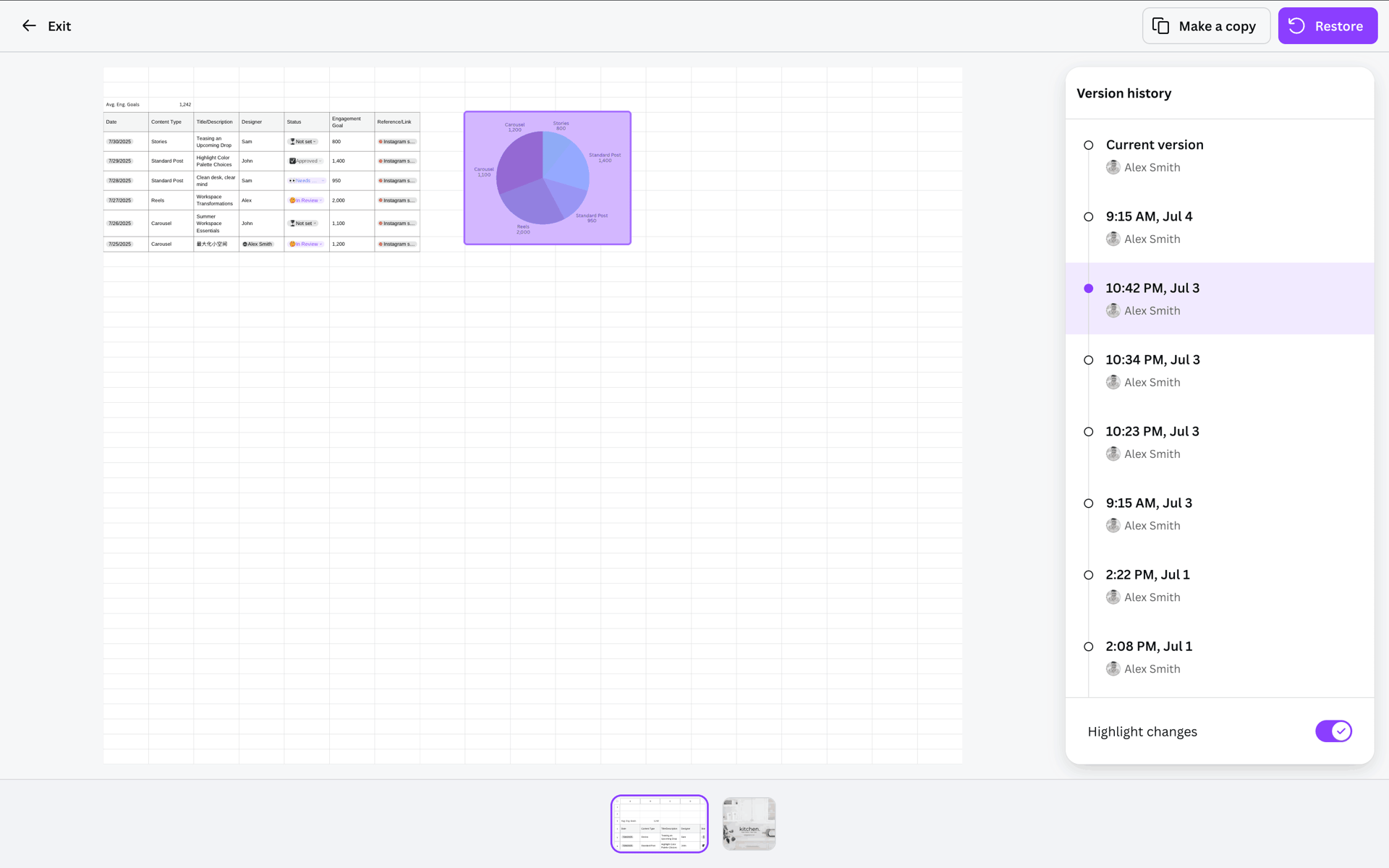
Task: Open In Review status dropdown for 7/25/2025 row
Action: tap(306, 244)
